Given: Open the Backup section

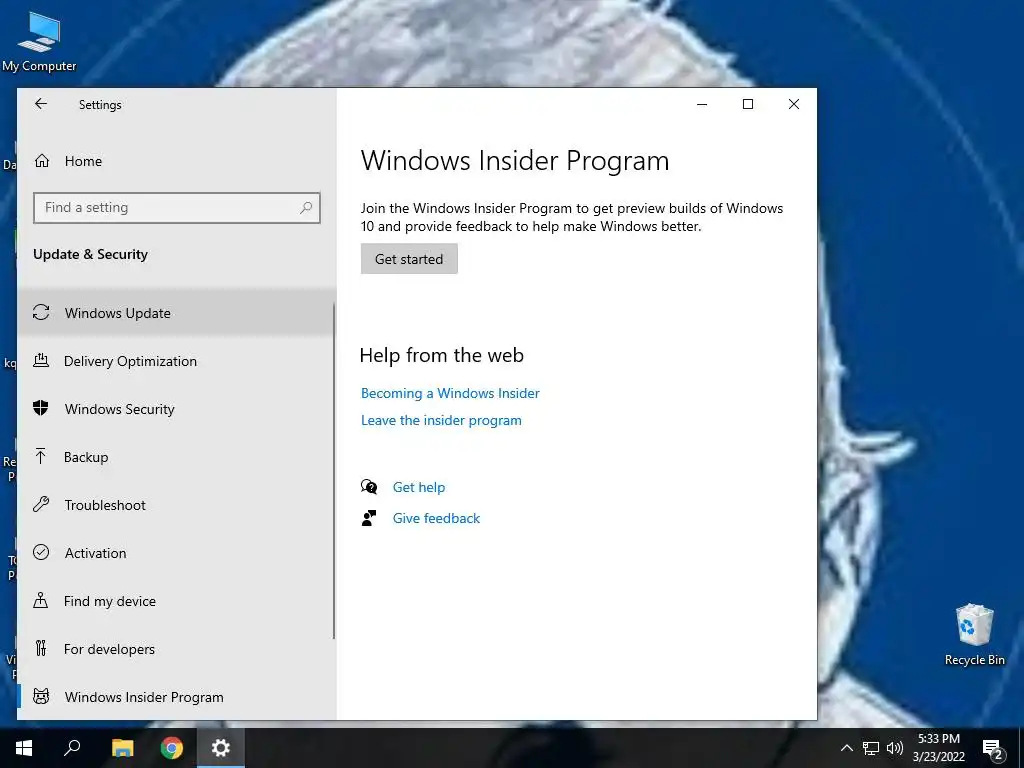Looking at the screenshot, I should [x=176, y=457].
